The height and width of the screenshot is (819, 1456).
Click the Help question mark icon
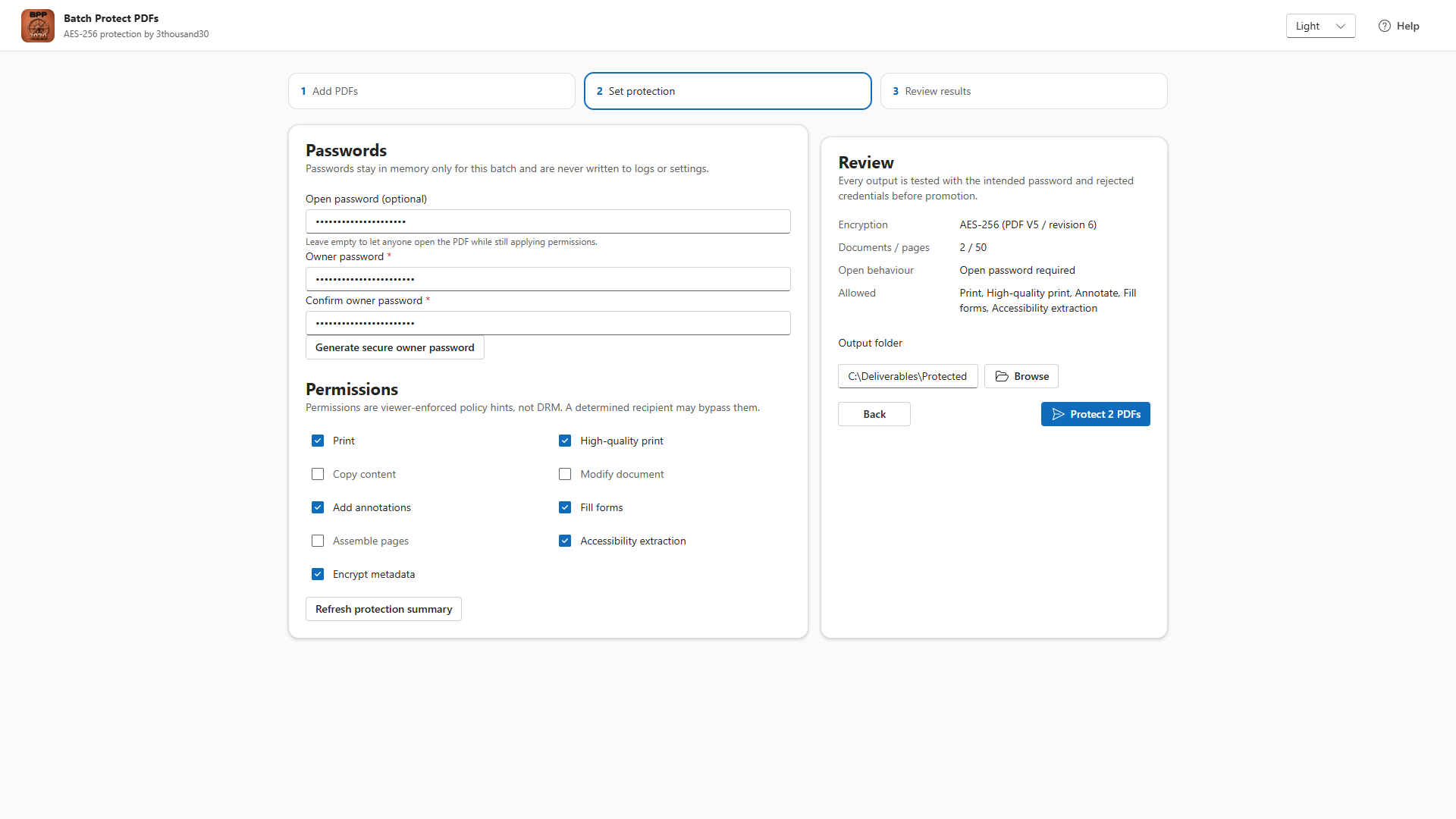tap(1384, 26)
